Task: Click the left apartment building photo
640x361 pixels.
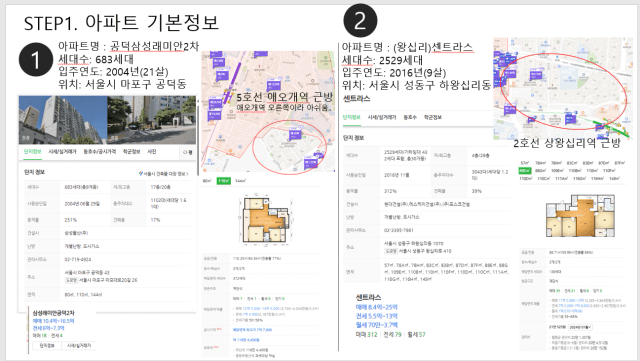Action: (x=63, y=119)
